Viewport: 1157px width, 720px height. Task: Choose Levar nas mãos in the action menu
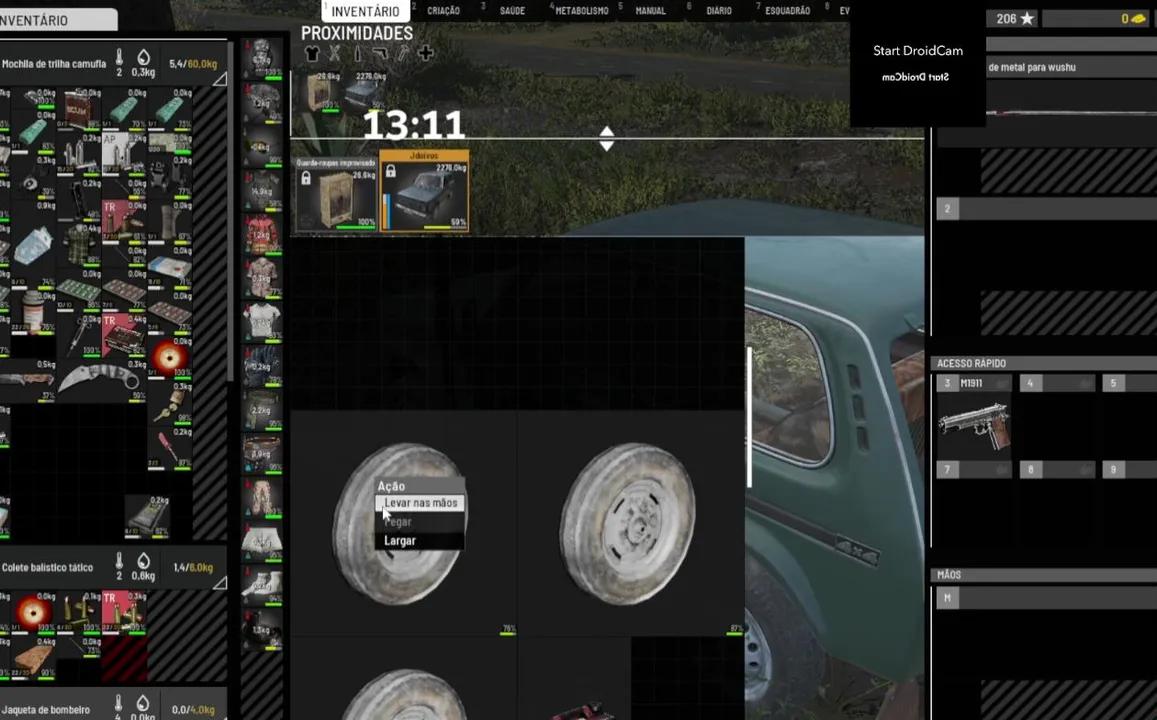(421, 502)
